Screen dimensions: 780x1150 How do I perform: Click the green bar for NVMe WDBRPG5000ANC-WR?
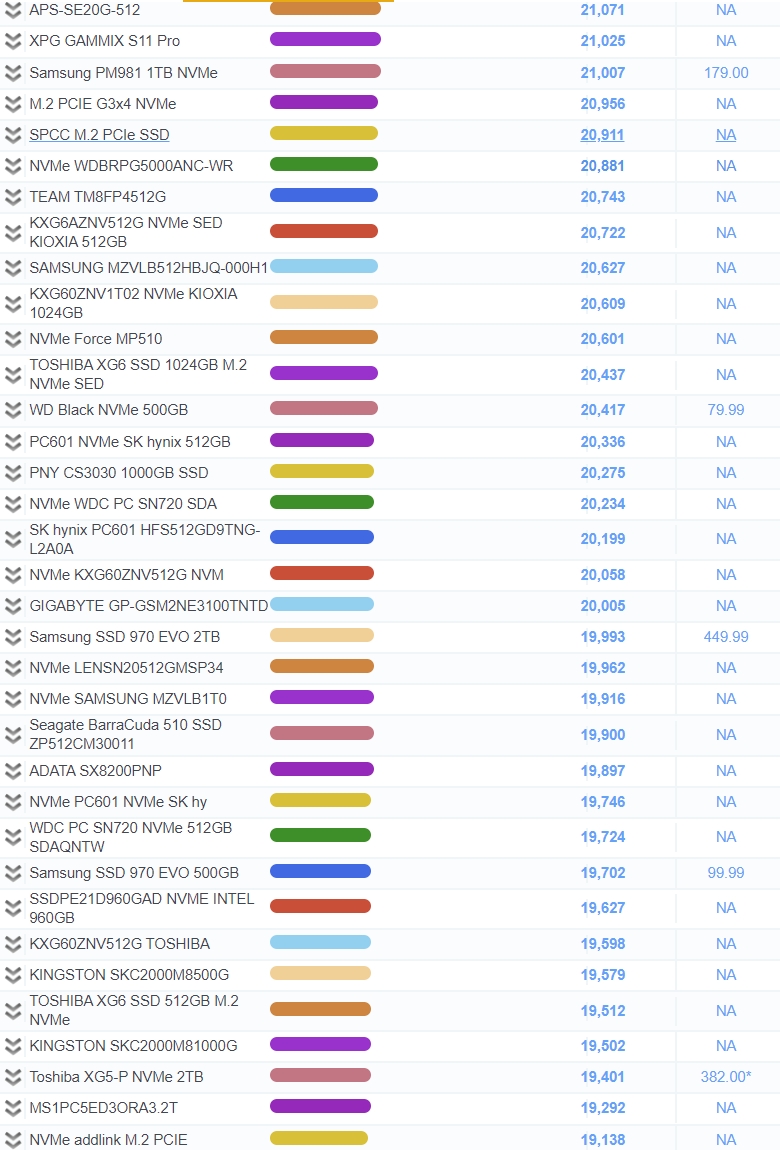pos(323,164)
